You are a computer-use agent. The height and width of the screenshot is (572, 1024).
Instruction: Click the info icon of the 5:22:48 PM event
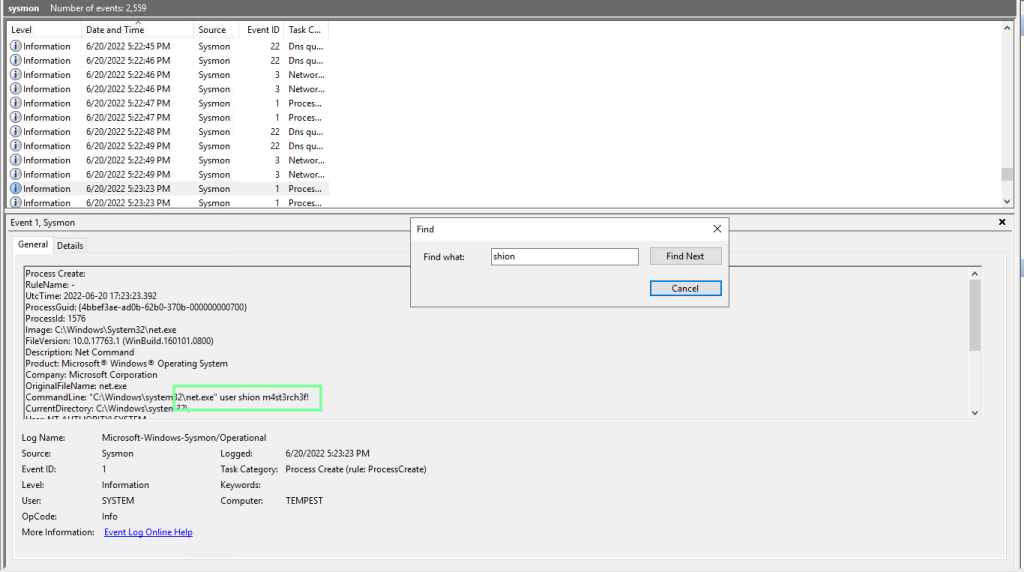click(16, 132)
